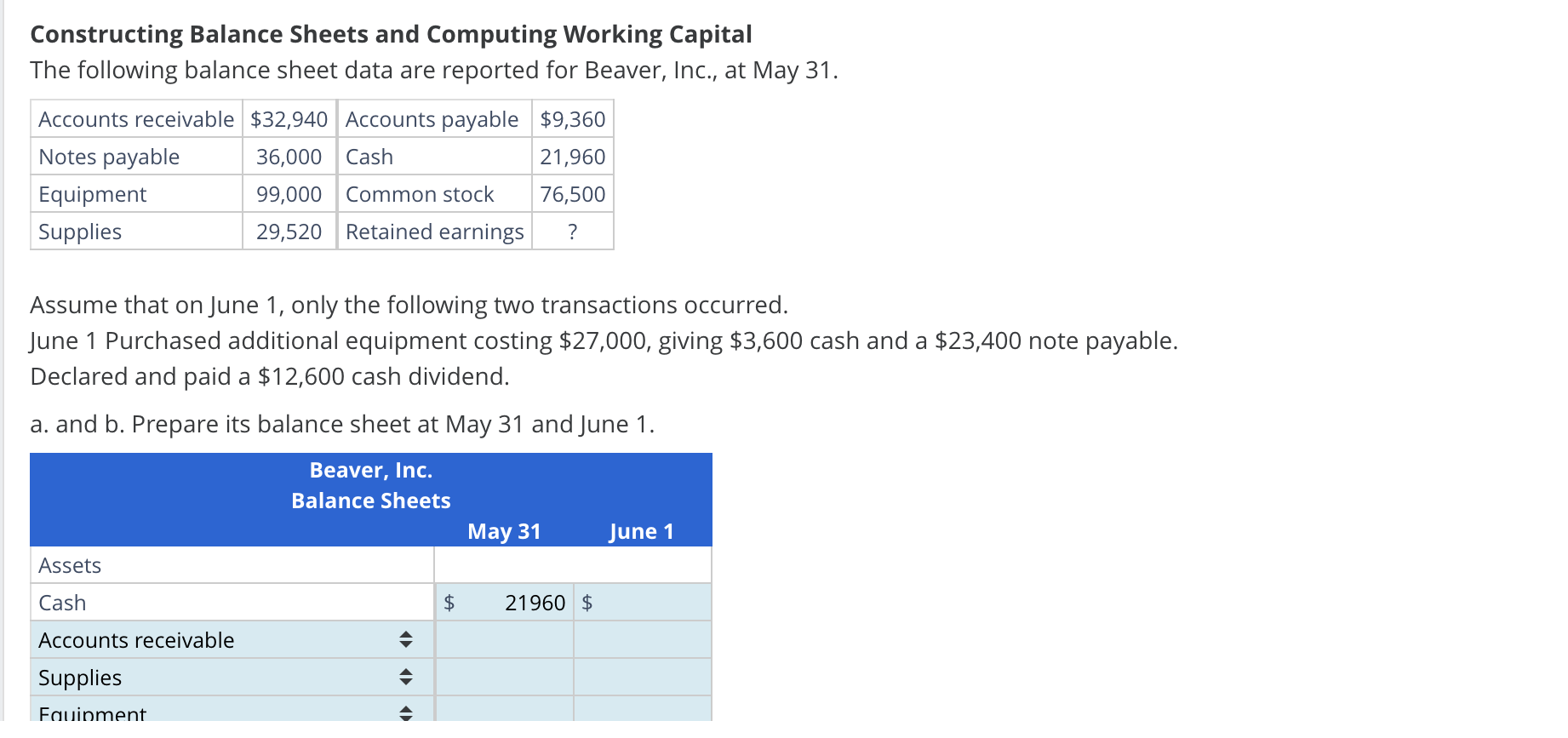The height and width of the screenshot is (738, 1568).
Task: Click the 21960 value in the Cash row
Action: (535, 602)
